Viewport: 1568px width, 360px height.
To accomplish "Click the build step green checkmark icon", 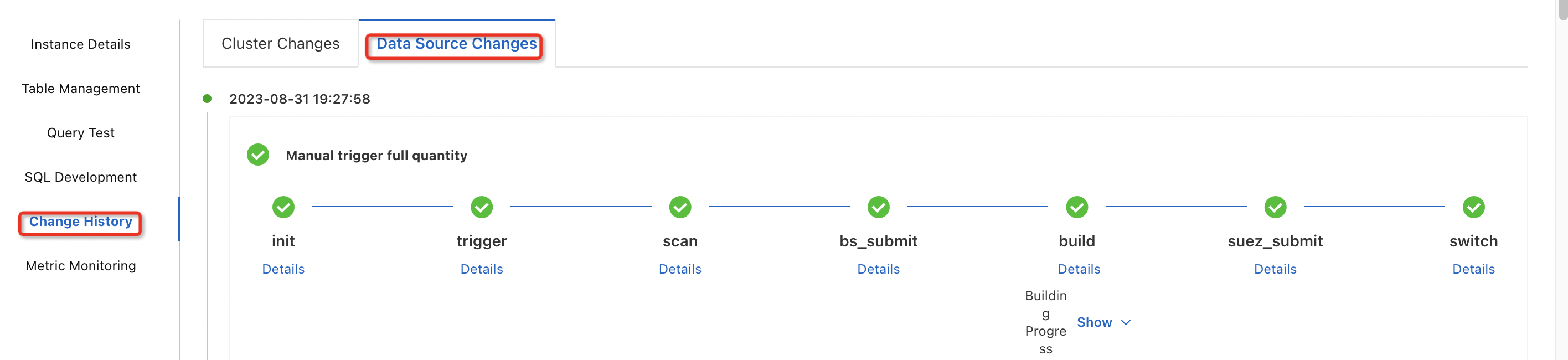I will (1077, 207).
